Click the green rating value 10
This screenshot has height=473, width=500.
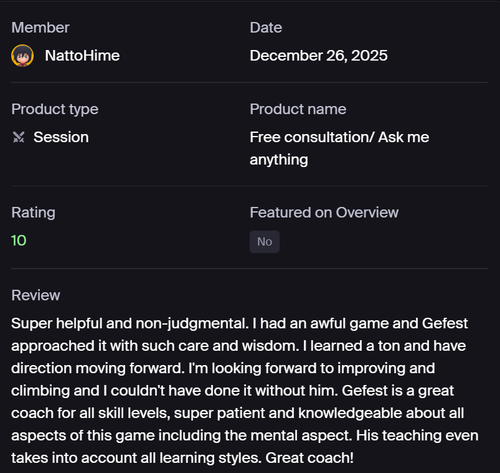[x=19, y=241]
